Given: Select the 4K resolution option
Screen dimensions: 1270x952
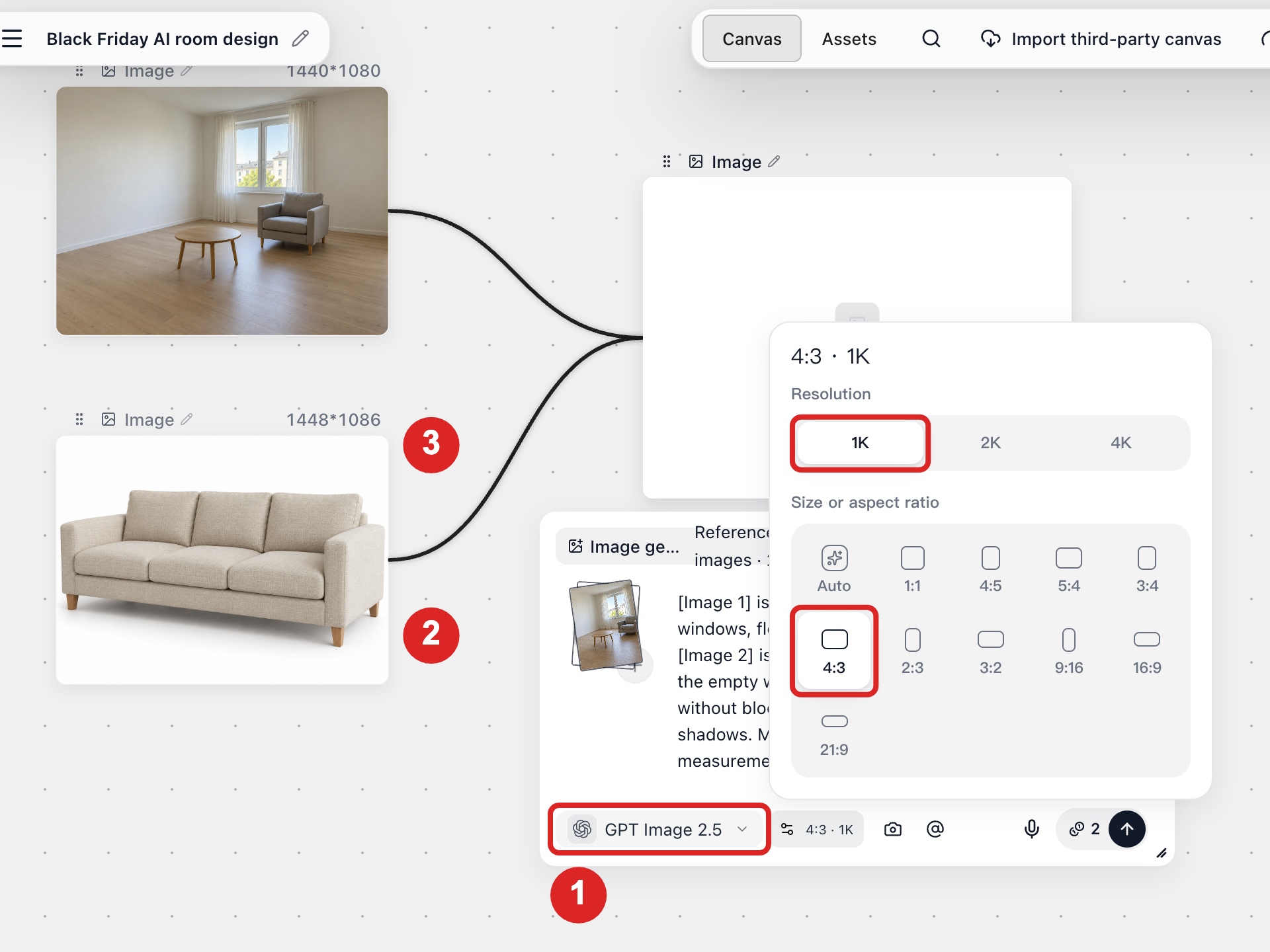Looking at the screenshot, I should coord(1121,442).
